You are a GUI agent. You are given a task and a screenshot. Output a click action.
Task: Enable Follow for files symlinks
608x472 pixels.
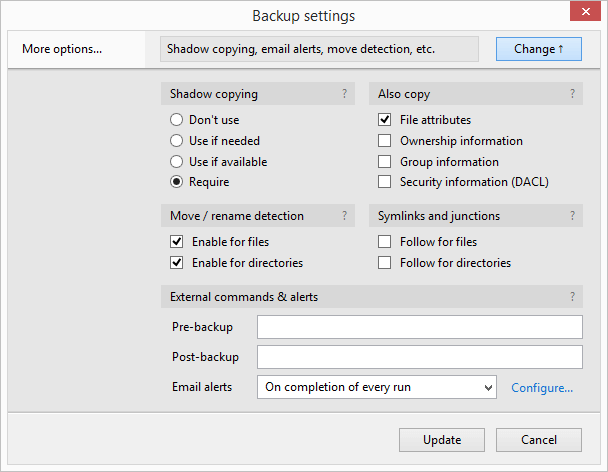tap(385, 242)
